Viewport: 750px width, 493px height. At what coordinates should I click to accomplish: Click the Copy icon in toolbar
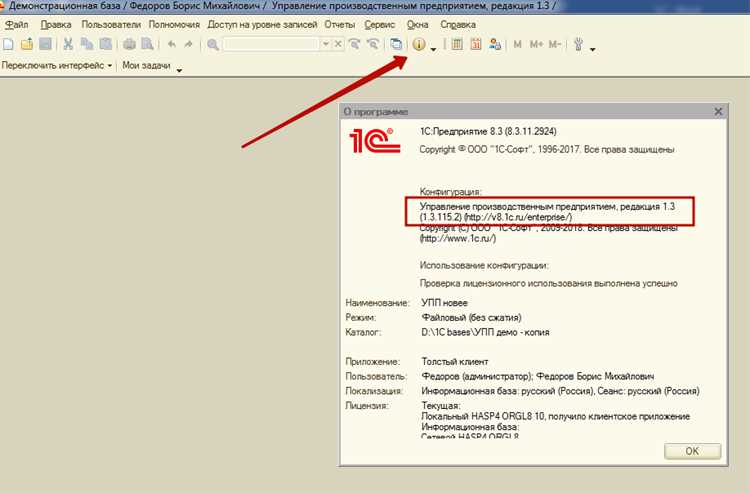(87, 44)
